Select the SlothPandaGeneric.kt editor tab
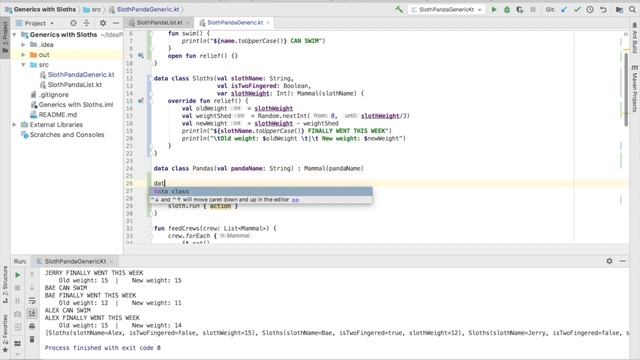Screen dimensions: 640x360 click(x=235, y=22)
